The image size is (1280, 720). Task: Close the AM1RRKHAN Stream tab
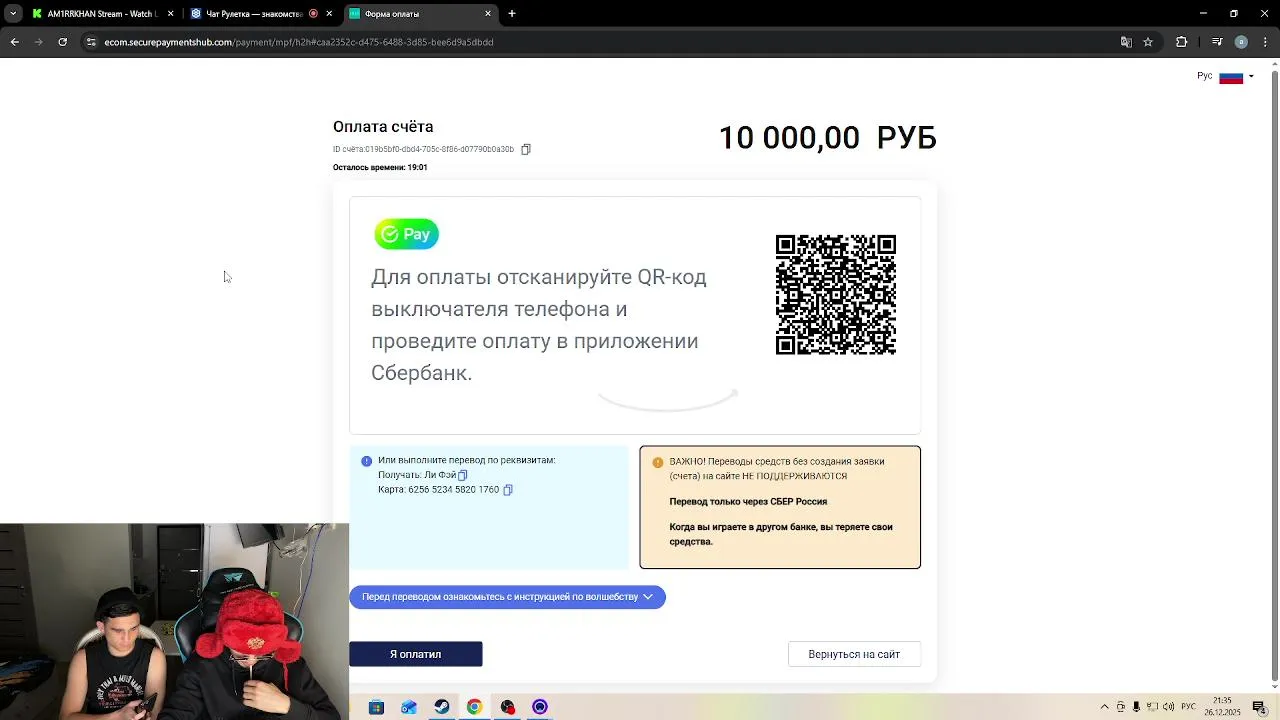(170, 14)
